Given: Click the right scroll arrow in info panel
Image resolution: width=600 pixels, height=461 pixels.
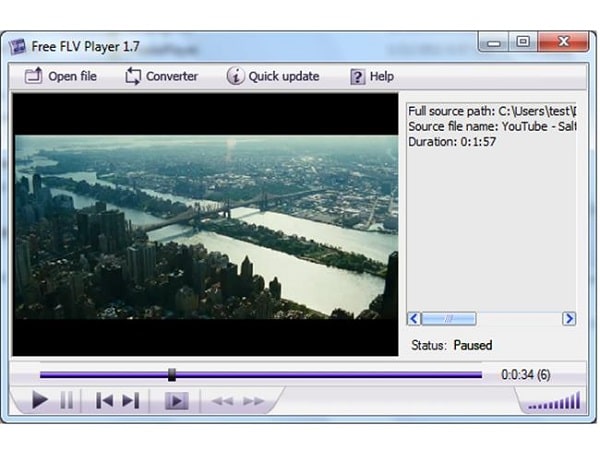Looking at the screenshot, I should click(569, 319).
